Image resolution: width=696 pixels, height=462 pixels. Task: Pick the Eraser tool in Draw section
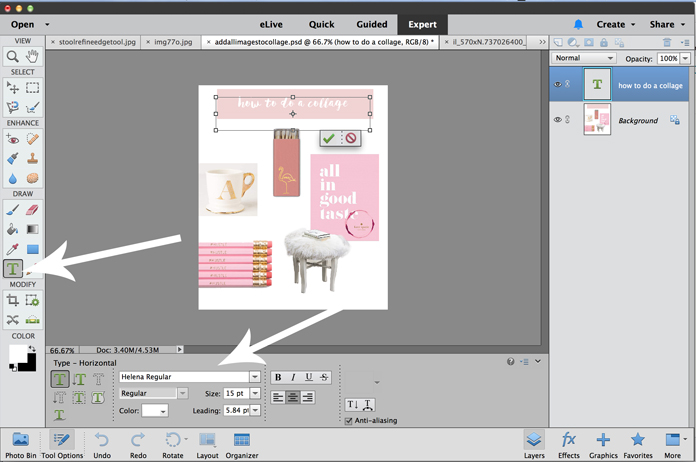(x=32, y=211)
